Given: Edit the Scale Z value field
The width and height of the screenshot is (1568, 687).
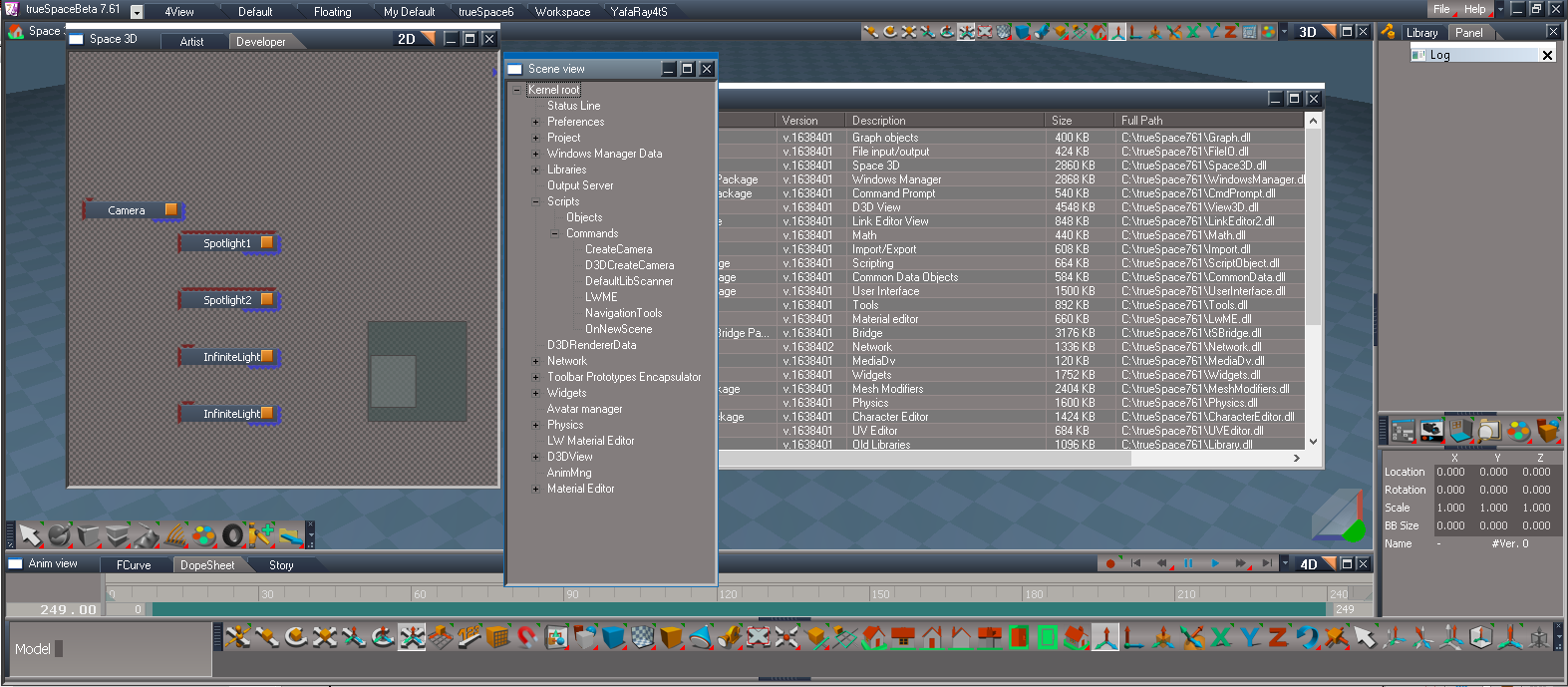Looking at the screenshot, I should pos(1536,508).
